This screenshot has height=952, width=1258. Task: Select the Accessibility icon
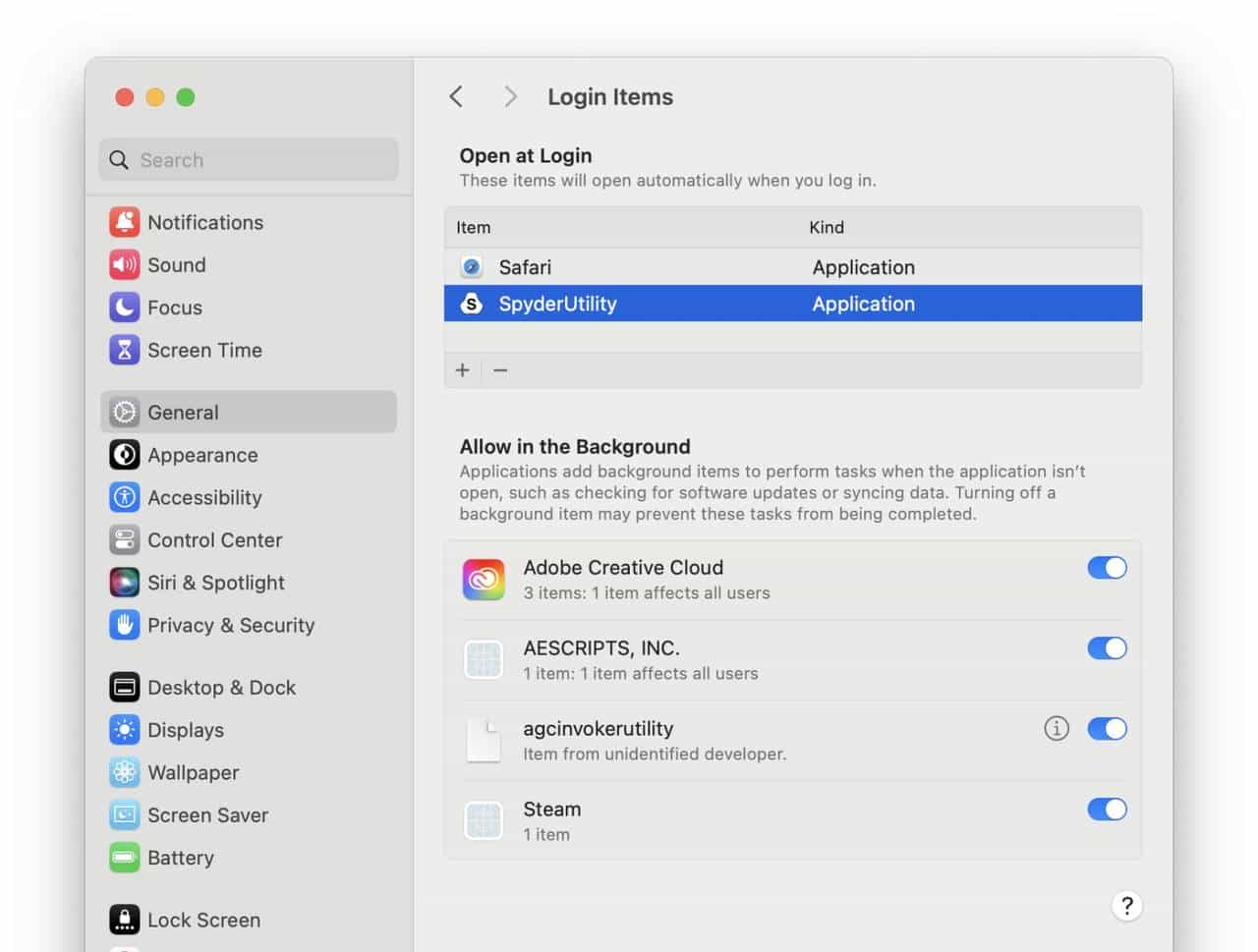pyautogui.click(x=124, y=497)
